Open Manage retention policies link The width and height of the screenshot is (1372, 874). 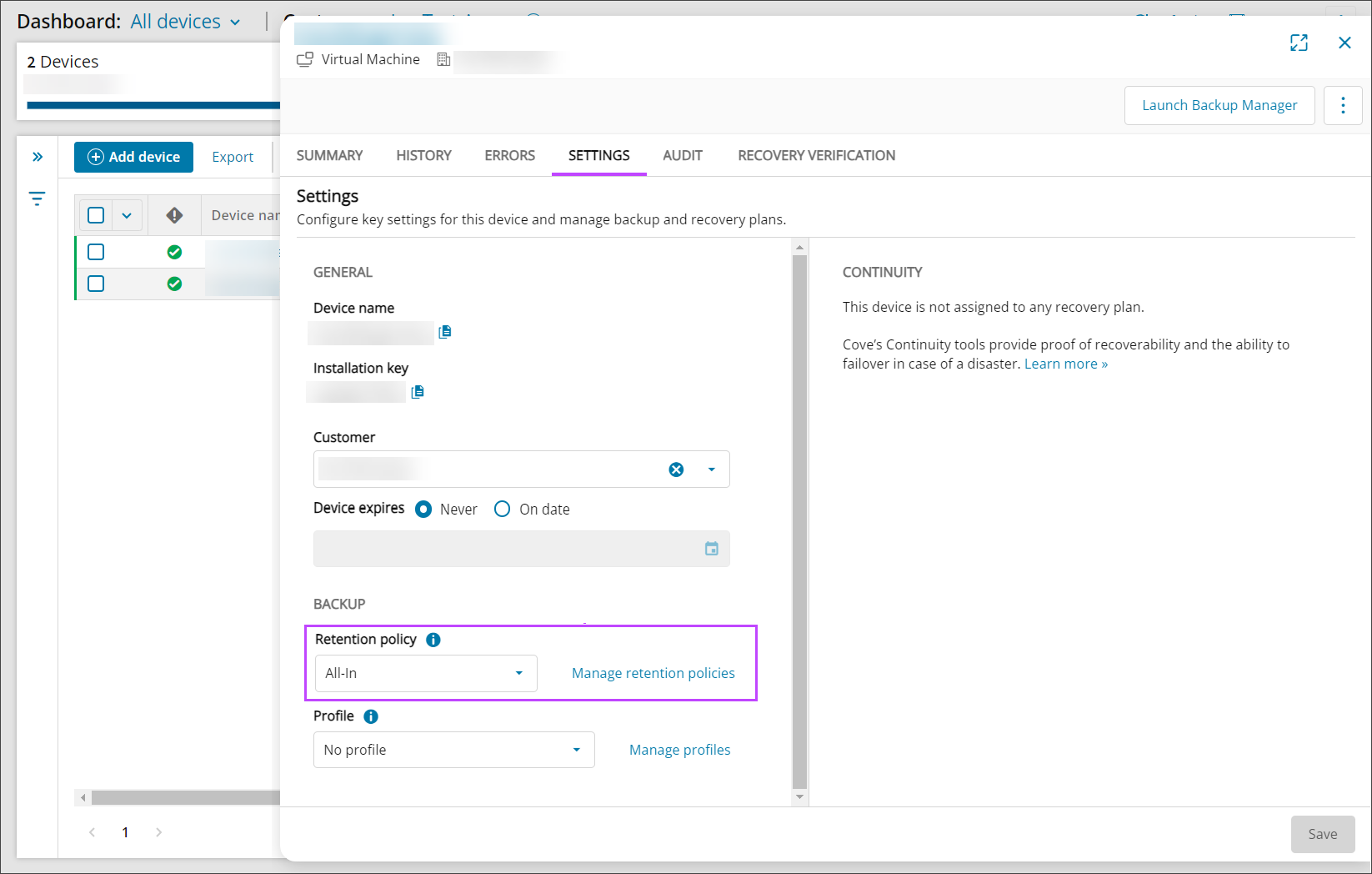[x=653, y=673]
